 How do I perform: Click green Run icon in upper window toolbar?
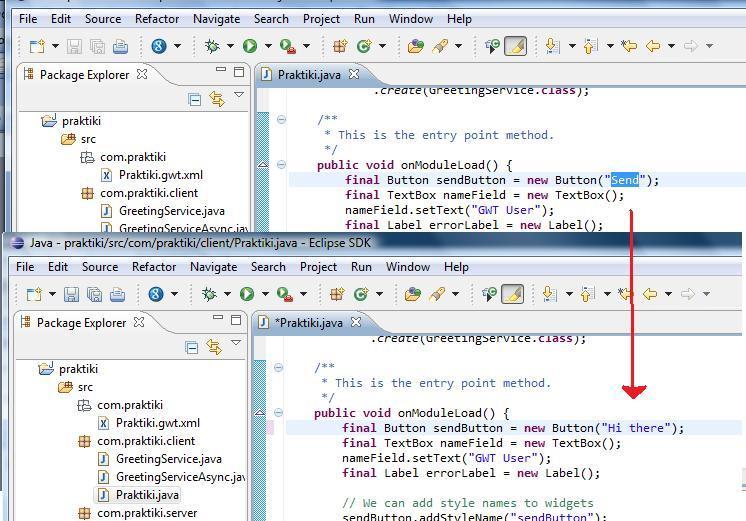(250, 46)
